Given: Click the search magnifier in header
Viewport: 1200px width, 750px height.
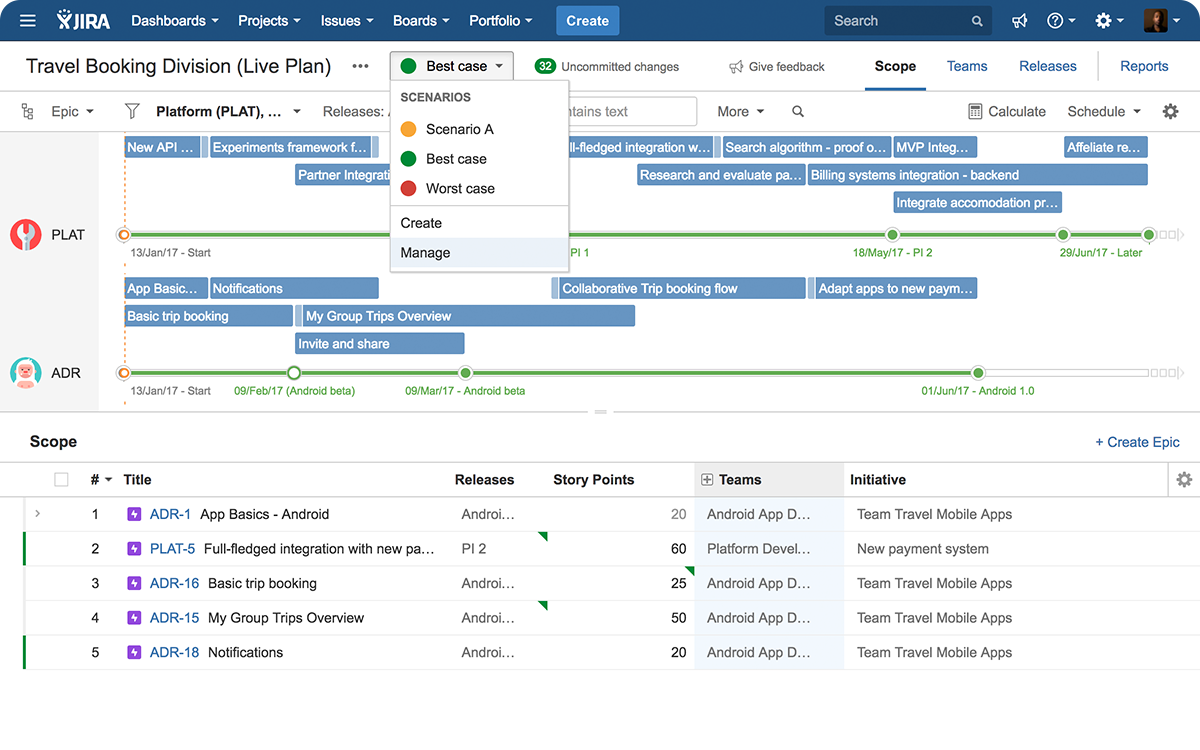Looking at the screenshot, I should pyautogui.click(x=977, y=21).
